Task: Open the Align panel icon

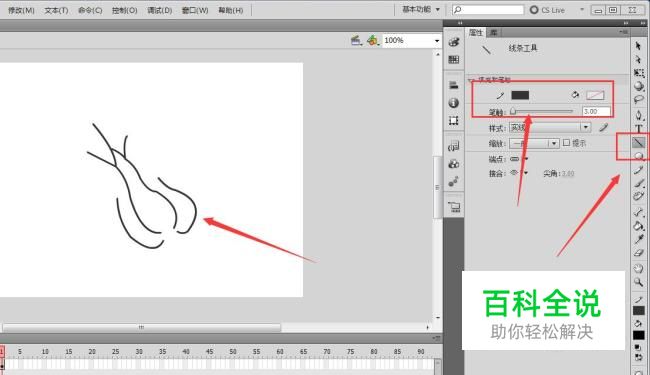Action: tap(454, 85)
